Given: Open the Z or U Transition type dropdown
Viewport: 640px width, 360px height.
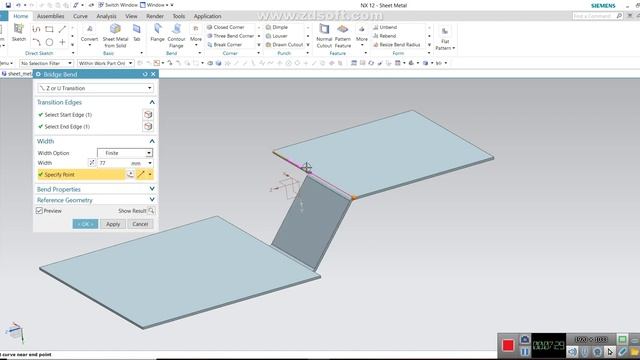Looking at the screenshot, I should [96, 88].
